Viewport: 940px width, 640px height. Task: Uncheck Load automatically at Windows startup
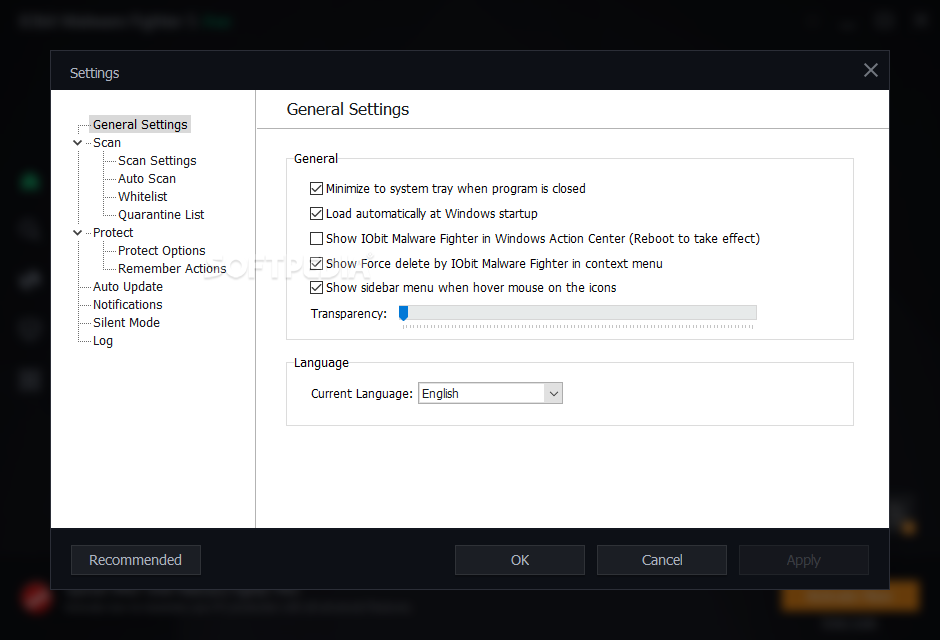click(317, 213)
